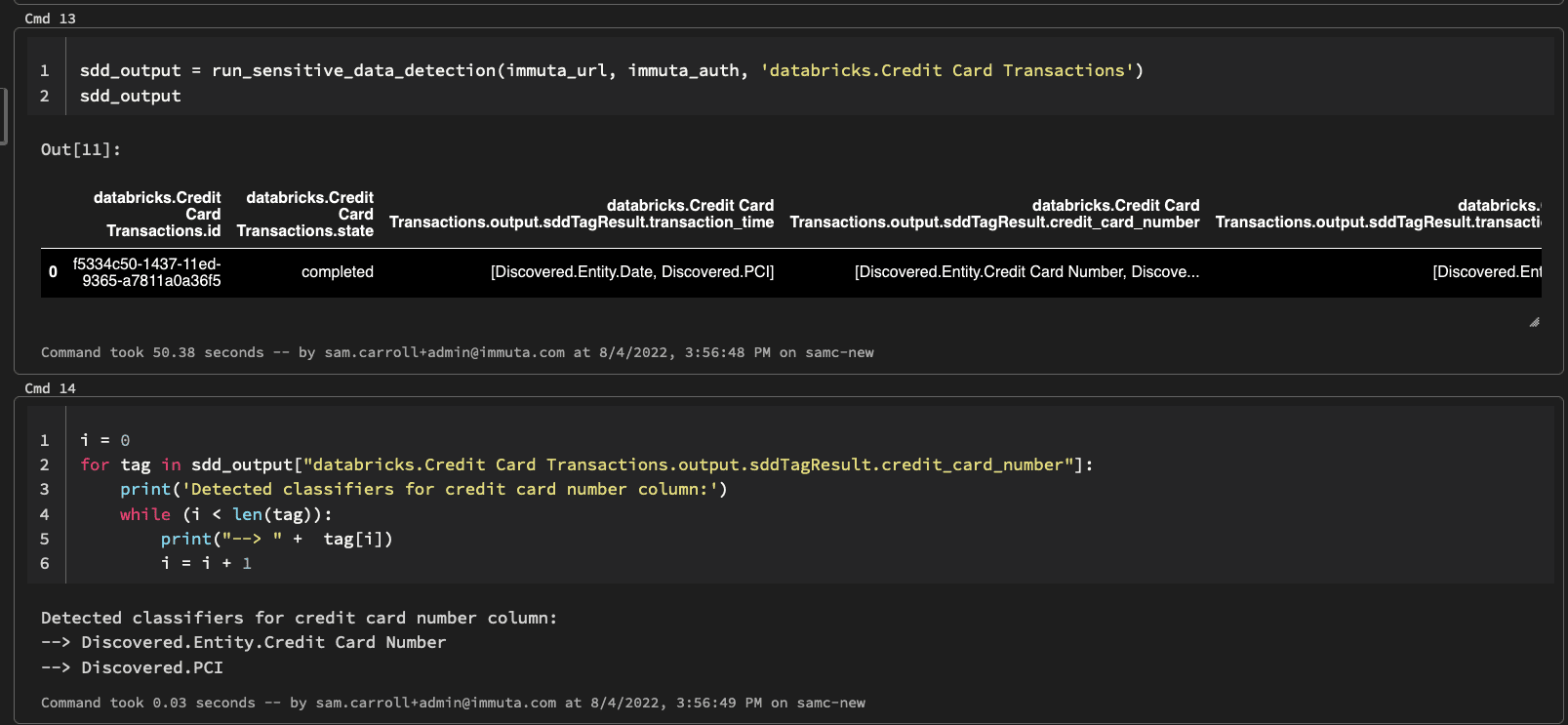Click output 'Detected classifiers for credit card number column:'
1568x725 pixels.
tap(300, 618)
